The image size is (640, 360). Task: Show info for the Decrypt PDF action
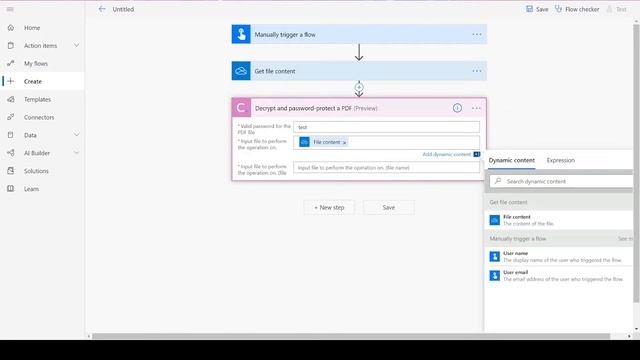(x=457, y=108)
